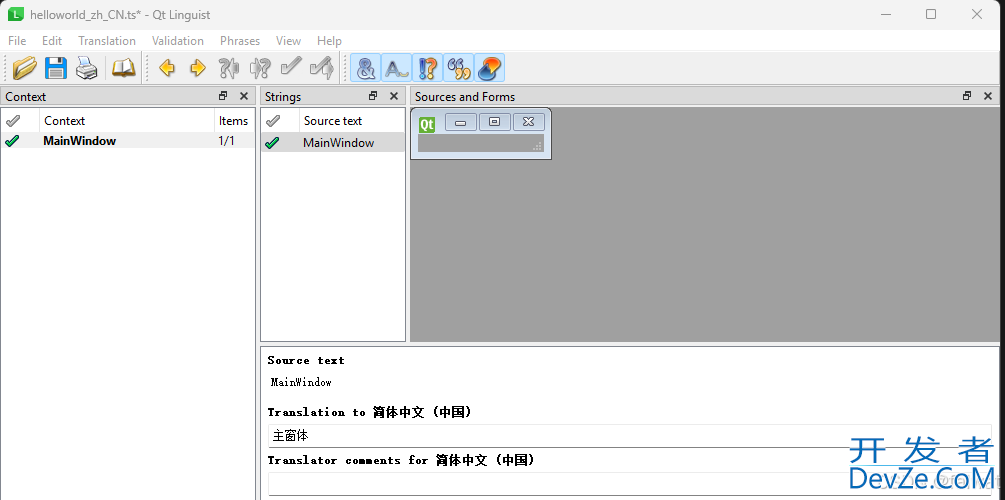1005x500 pixels.
Task: Click the MainWindow source text in editor
Action: pos(301,383)
